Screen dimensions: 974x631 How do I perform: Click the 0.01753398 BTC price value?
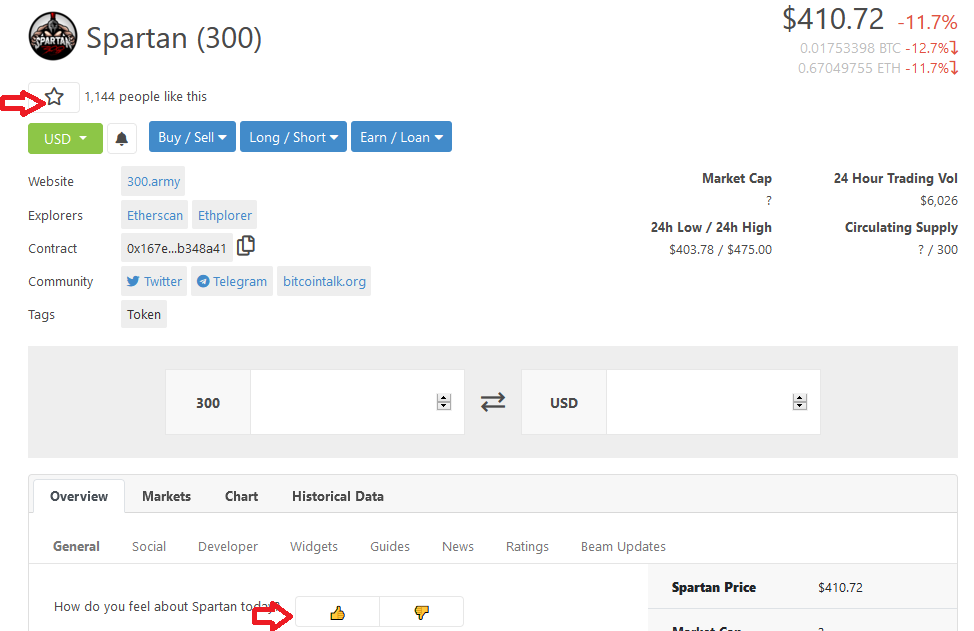pyautogui.click(x=850, y=48)
